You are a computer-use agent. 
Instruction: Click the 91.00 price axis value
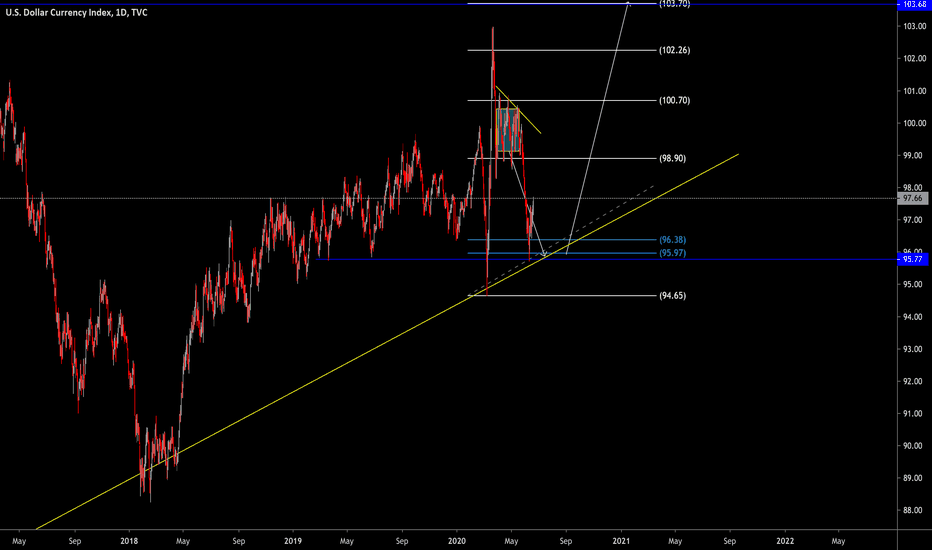click(x=914, y=413)
